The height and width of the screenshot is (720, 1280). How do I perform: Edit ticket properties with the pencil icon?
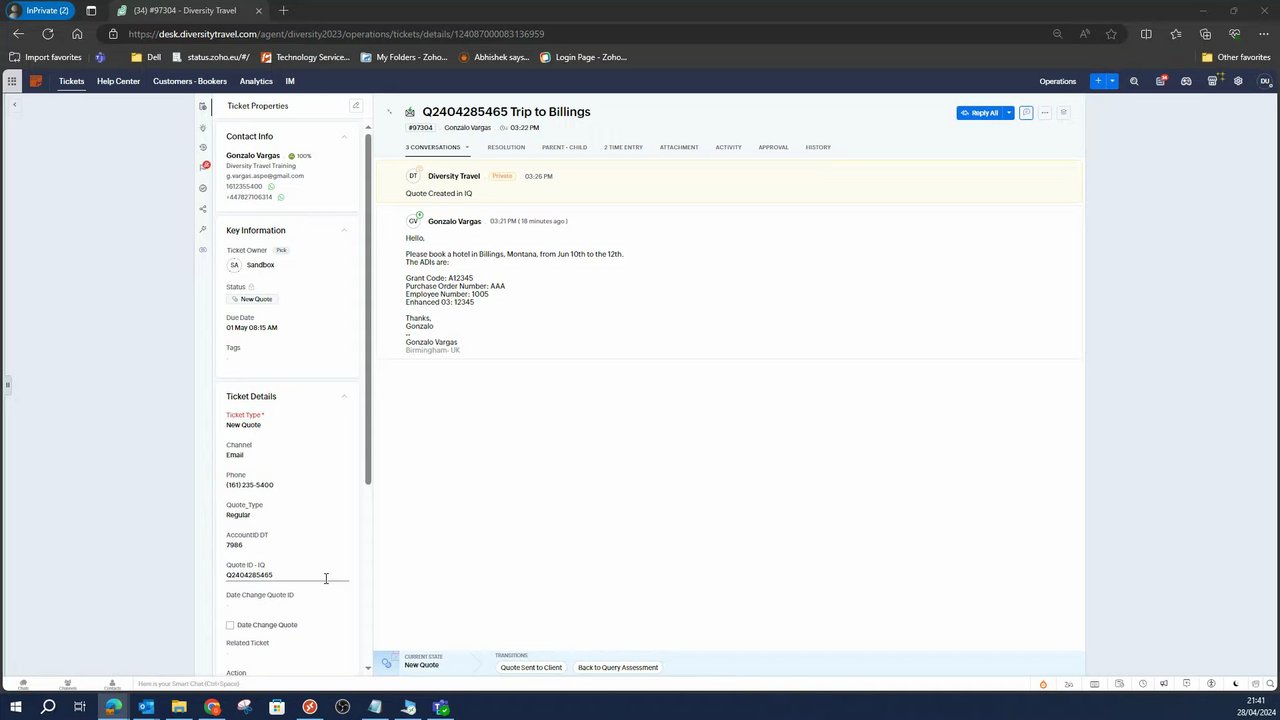[x=355, y=106]
